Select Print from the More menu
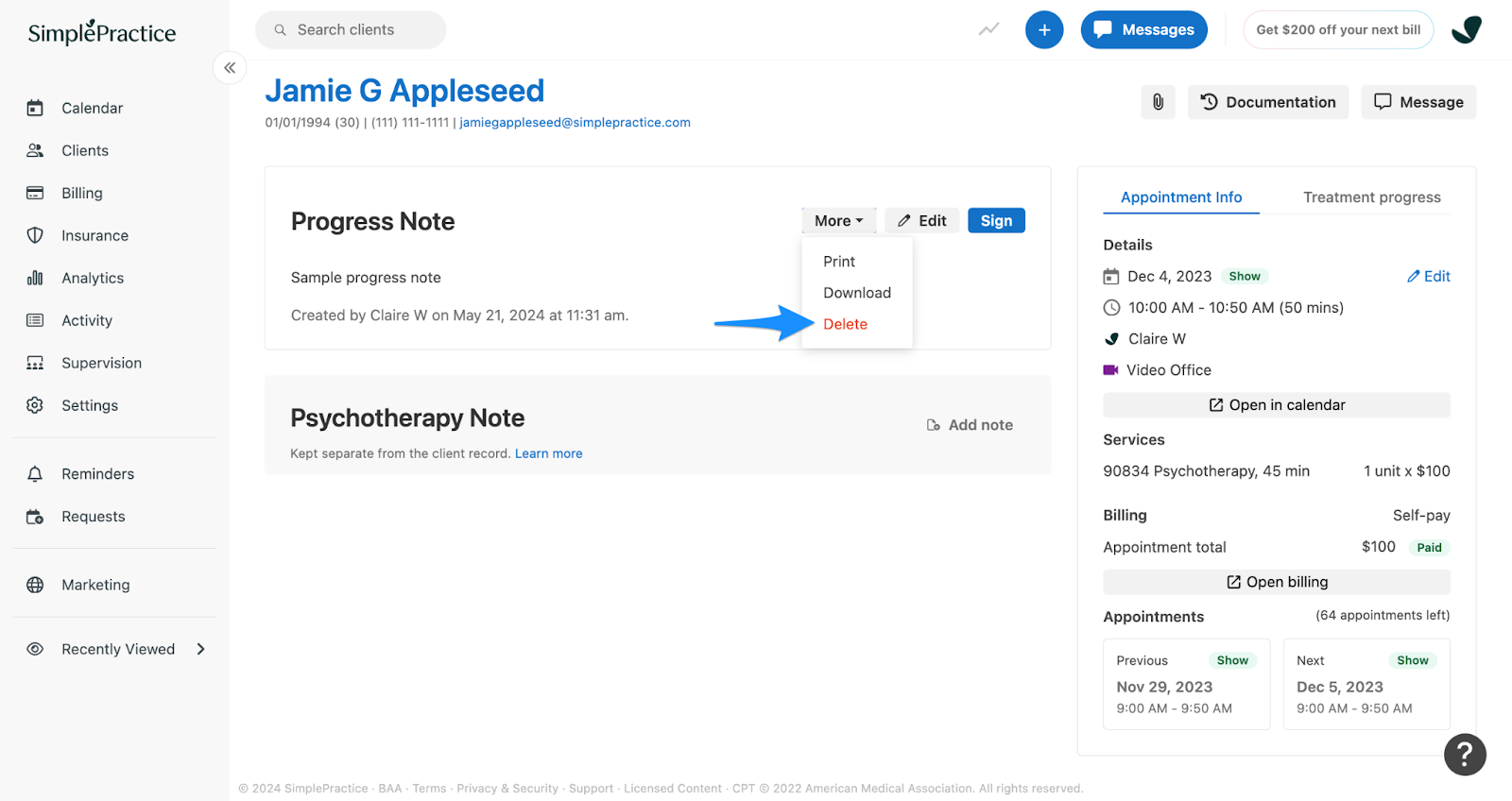Image resolution: width=1512 pixels, height=801 pixels. (839, 262)
